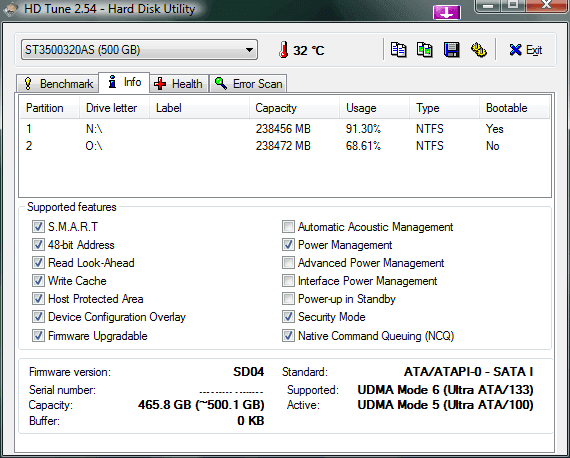Click the save screenshot floppy icon
The height and width of the screenshot is (458, 570).
451,50
